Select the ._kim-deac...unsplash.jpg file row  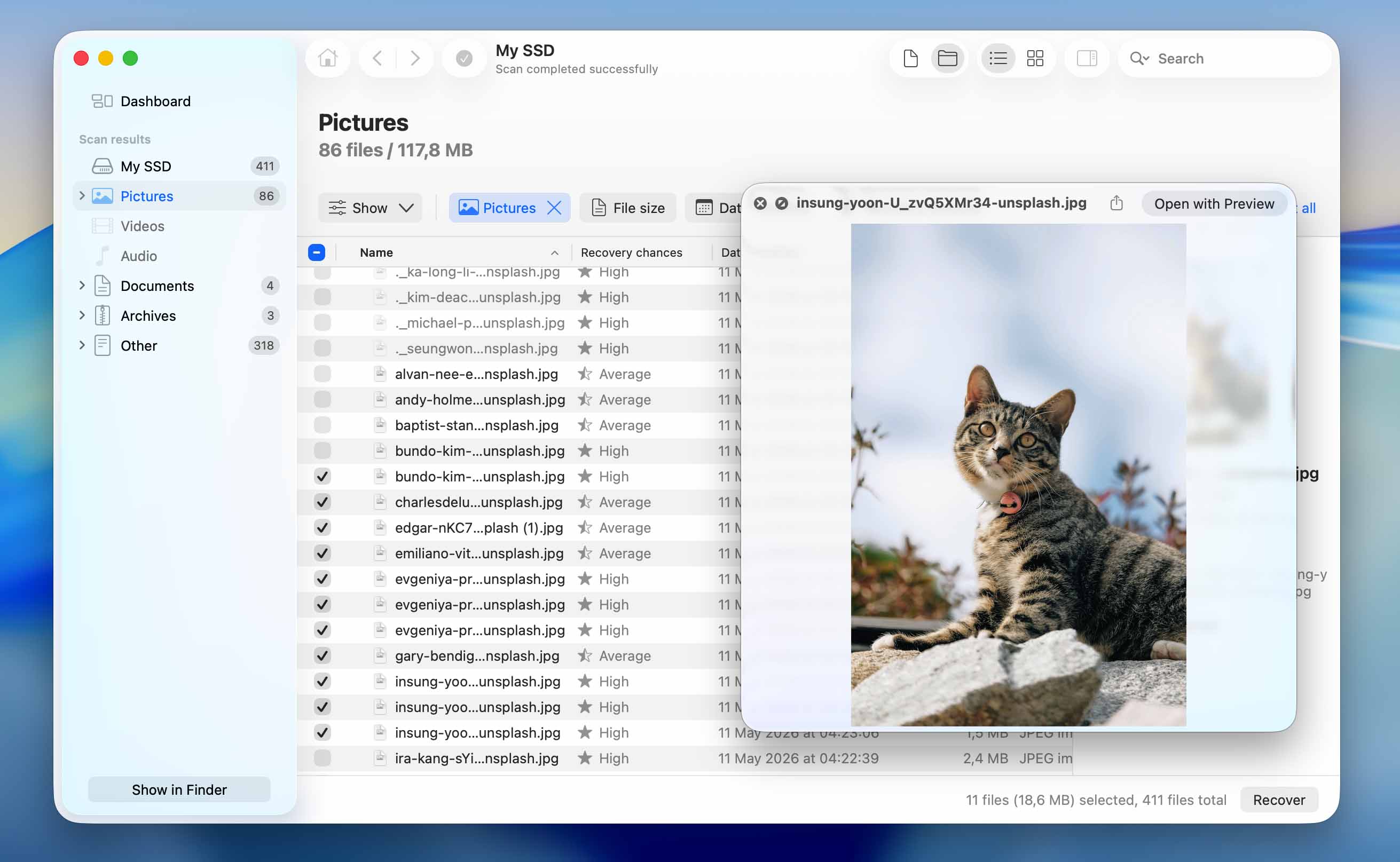pos(519,297)
